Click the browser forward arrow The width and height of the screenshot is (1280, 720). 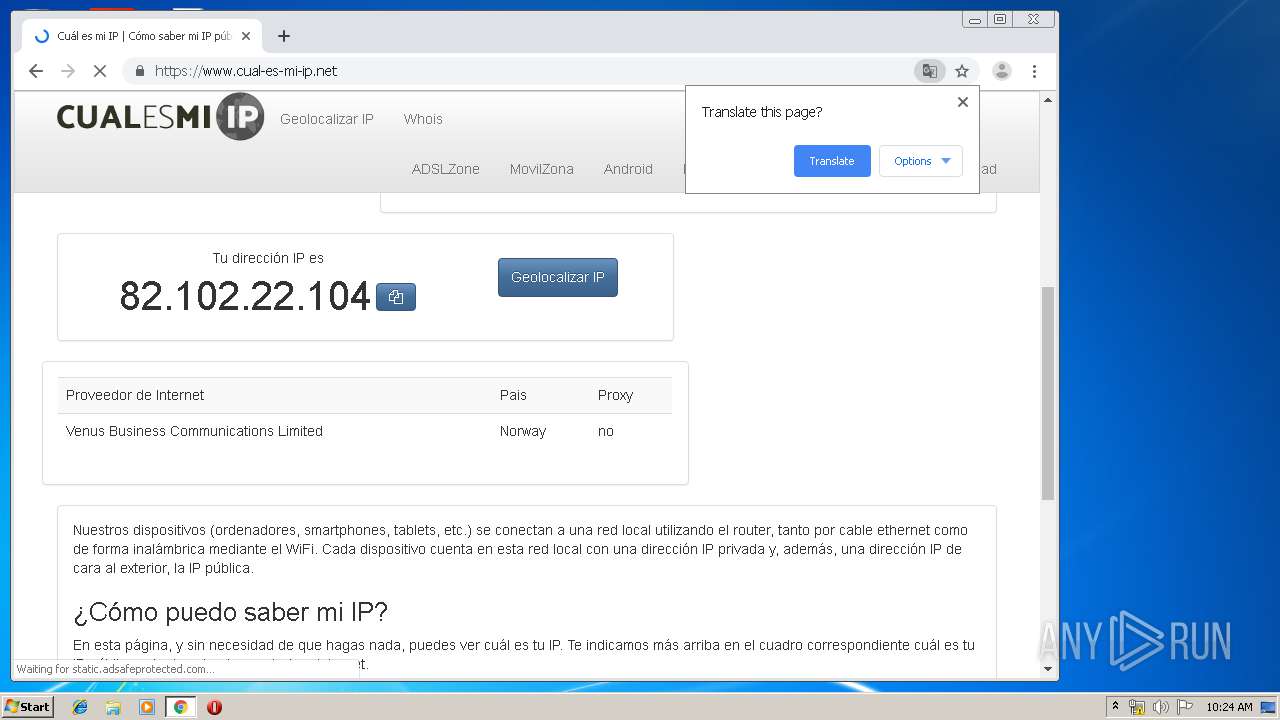(68, 71)
